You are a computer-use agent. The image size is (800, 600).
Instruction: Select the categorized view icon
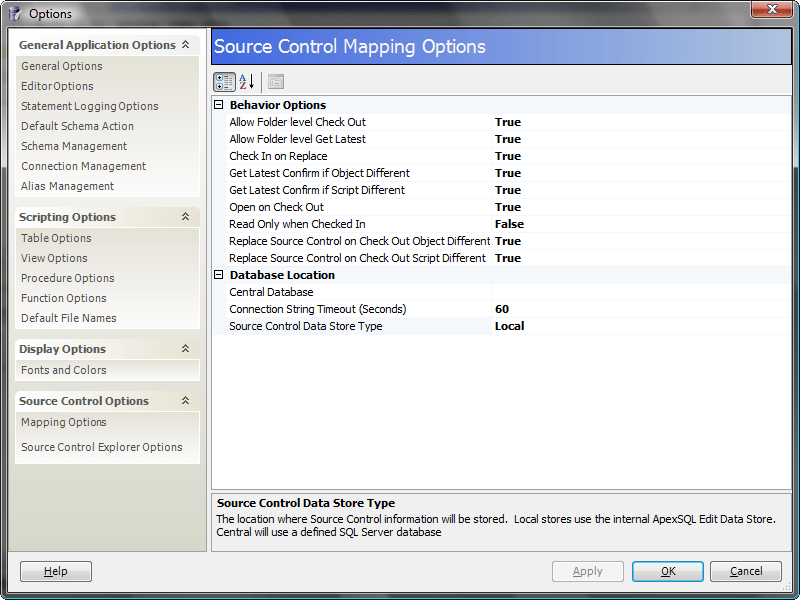point(224,82)
